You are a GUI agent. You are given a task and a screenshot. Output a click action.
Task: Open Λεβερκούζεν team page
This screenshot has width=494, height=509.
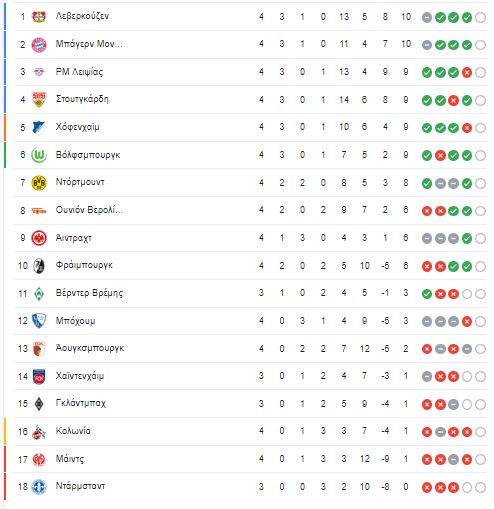coord(82,16)
